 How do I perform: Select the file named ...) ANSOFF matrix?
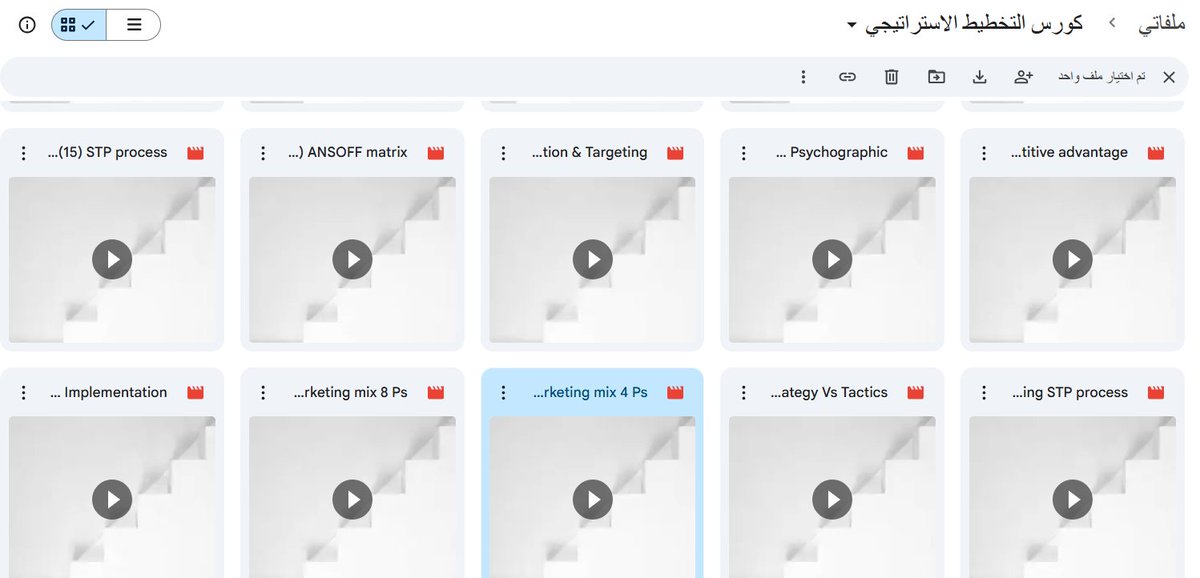click(348, 153)
